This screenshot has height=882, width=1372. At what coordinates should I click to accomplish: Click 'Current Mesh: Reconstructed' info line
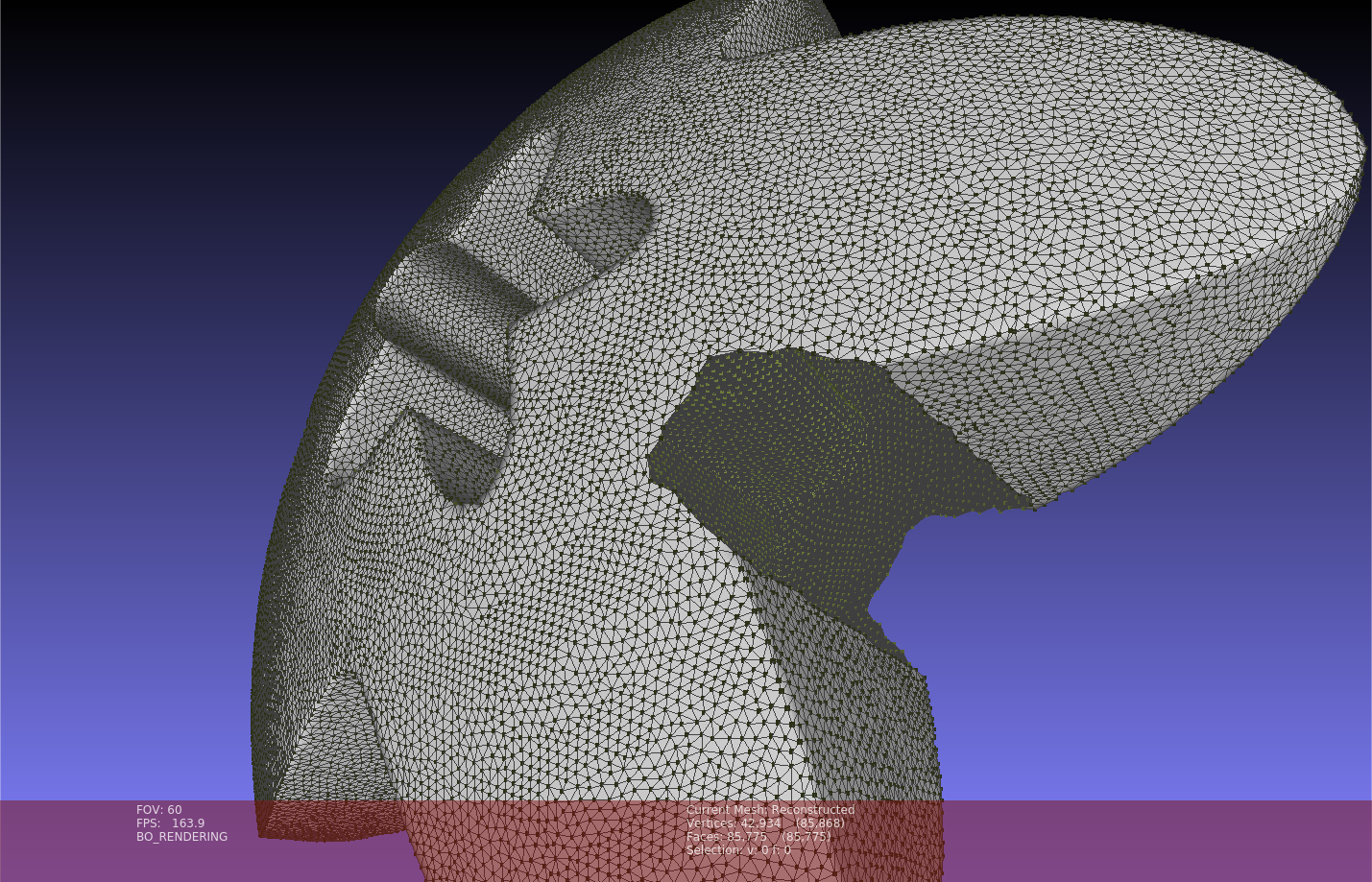coord(770,810)
